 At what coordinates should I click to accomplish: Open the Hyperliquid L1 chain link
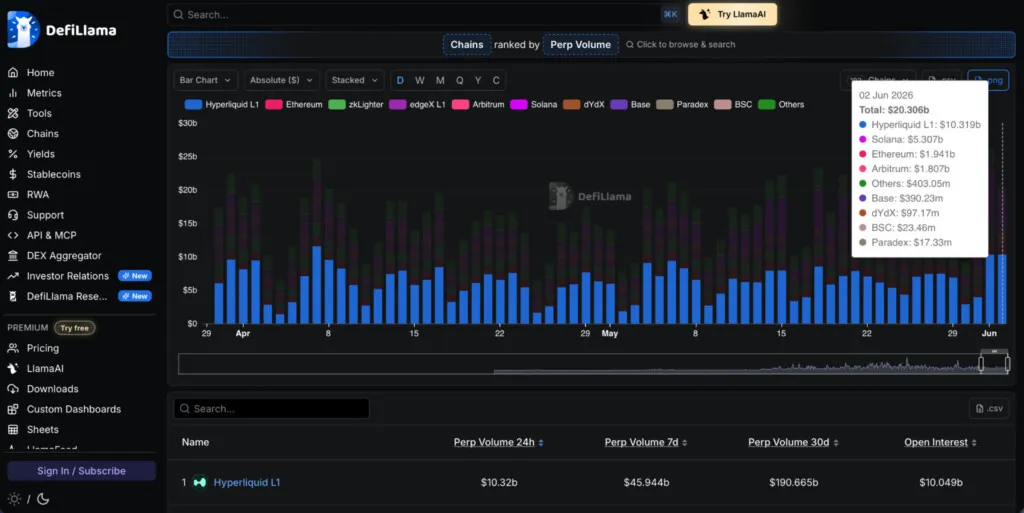click(x=247, y=482)
